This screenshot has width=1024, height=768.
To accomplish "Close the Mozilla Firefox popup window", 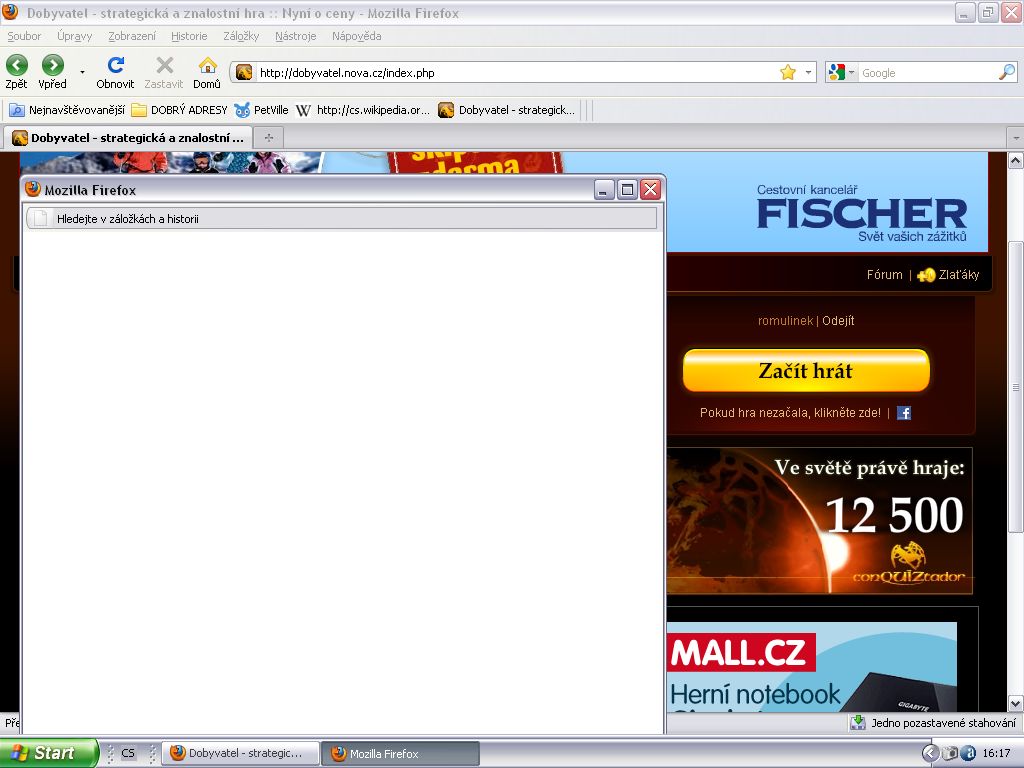I will coord(650,190).
